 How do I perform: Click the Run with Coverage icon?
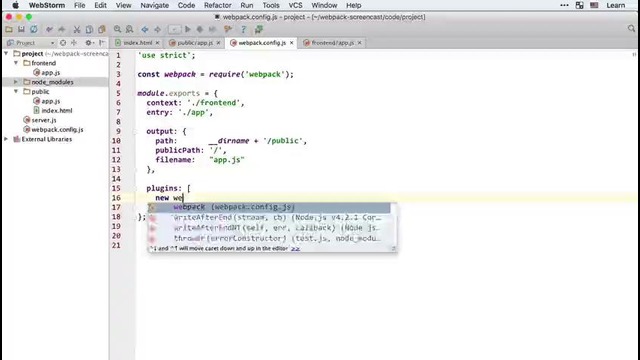pos(212,29)
